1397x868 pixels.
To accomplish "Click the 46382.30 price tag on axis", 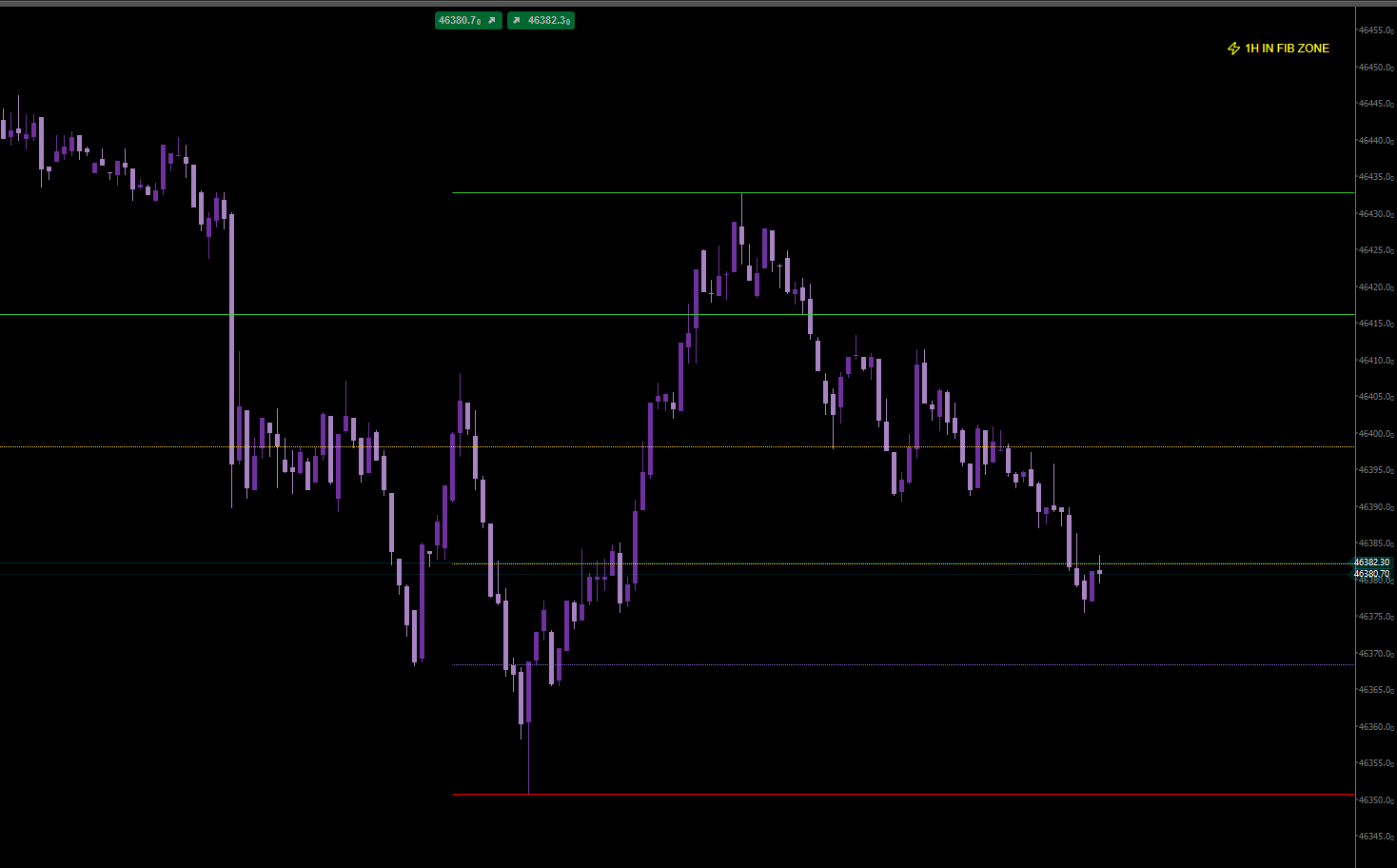I will pyautogui.click(x=1372, y=562).
